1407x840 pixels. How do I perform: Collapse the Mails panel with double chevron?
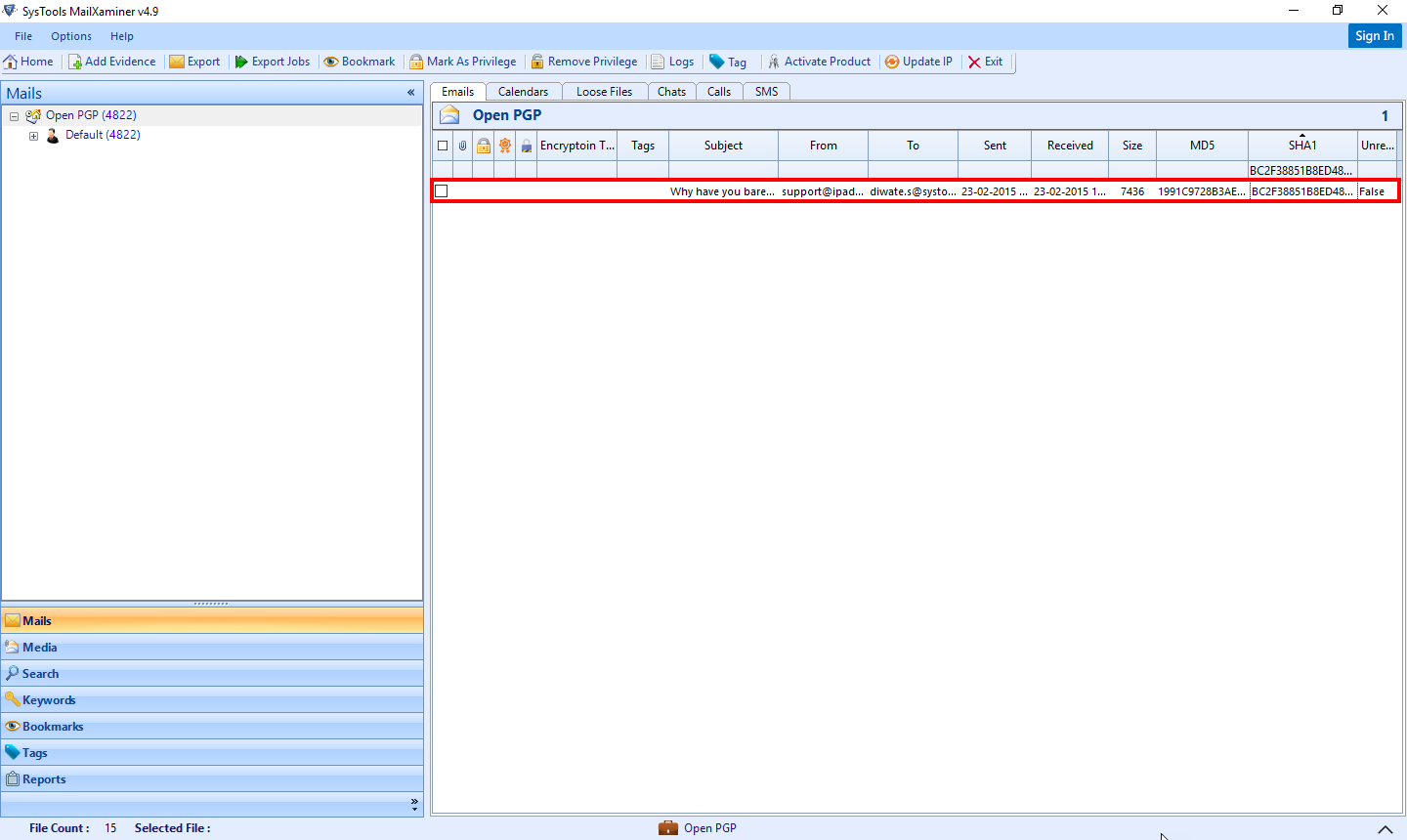(x=411, y=93)
